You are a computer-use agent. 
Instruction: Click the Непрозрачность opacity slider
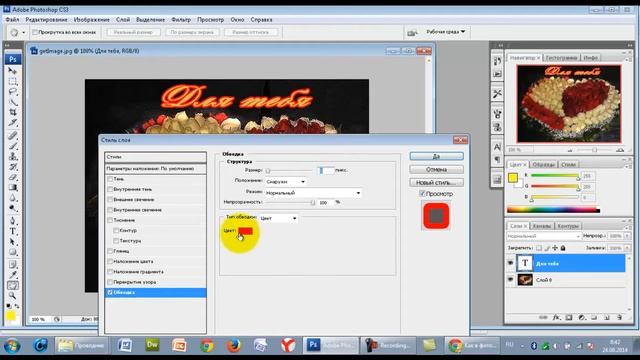tap(290, 202)
